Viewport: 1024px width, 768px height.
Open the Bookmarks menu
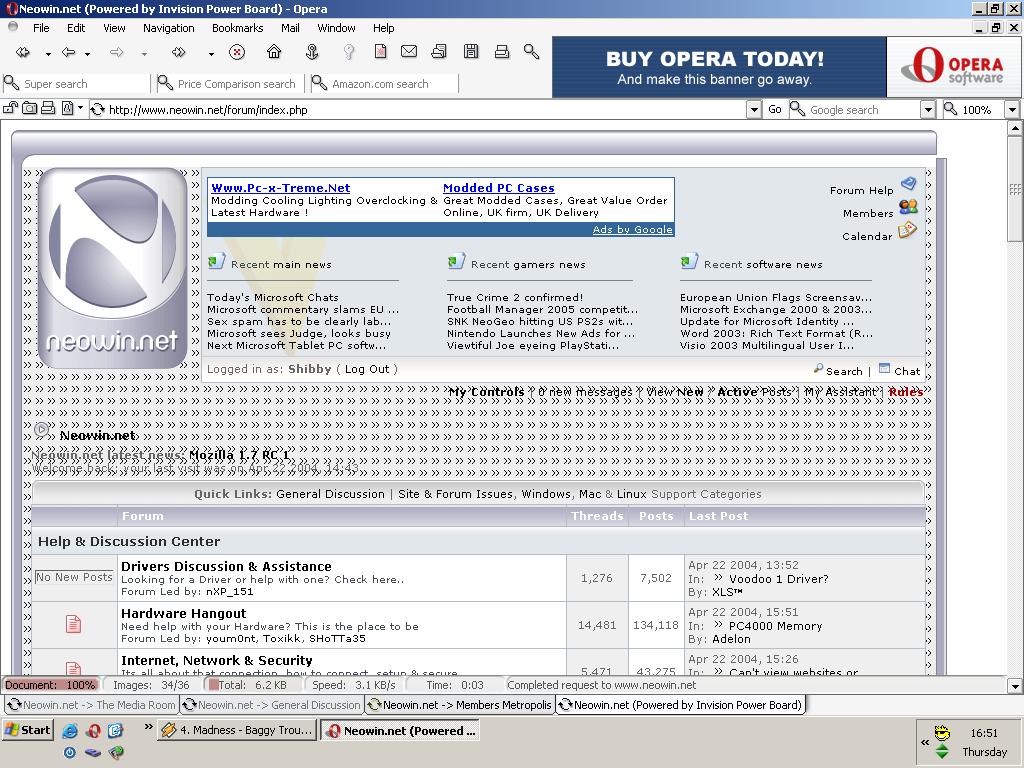[237, 28]
